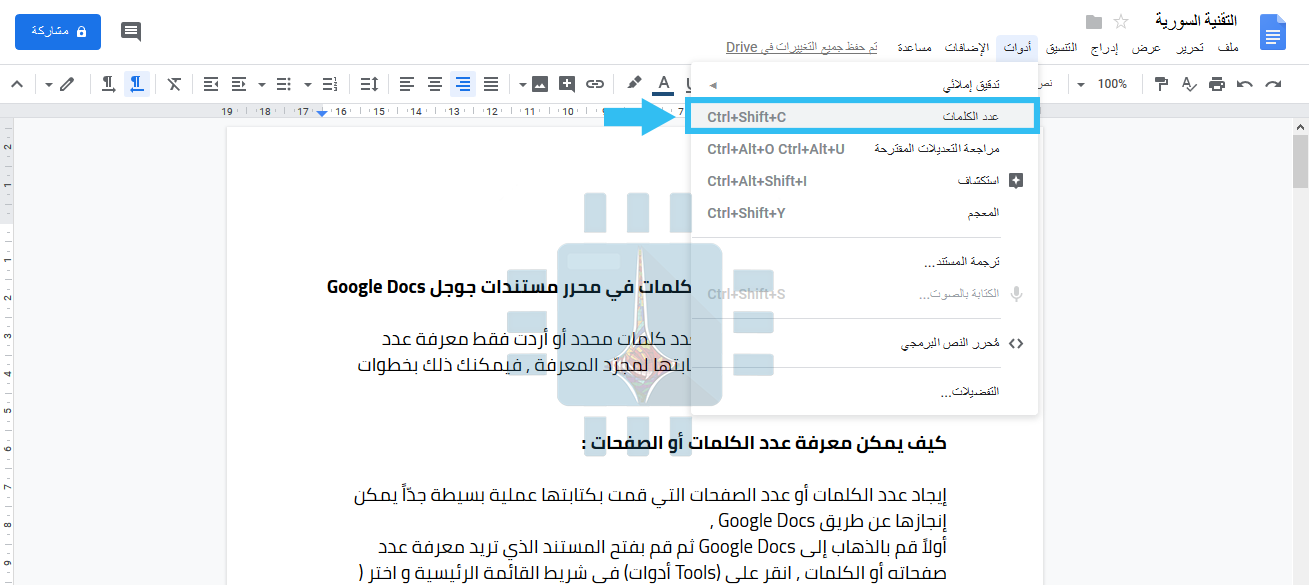The height and width of the screenshot is (585, 1309).
Task: Open the numbered list dropdown arrow
Action: click(308, 84)
